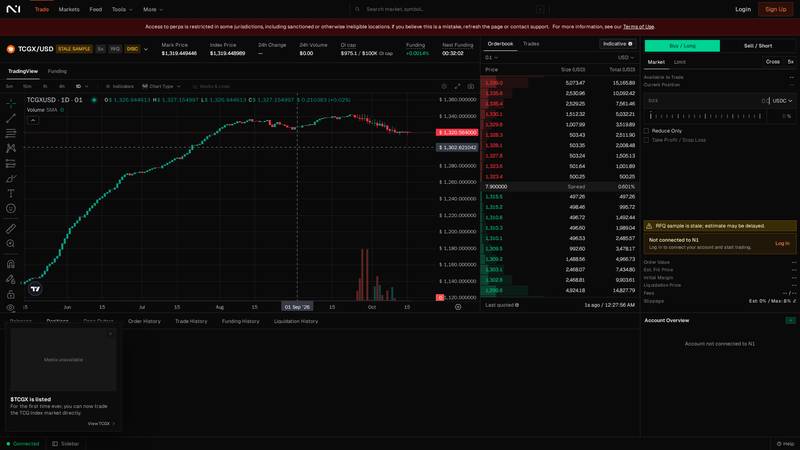This screenshot has width=800, height=450.
Task: Toggle the Sidebar option in status bar
Action: (x=66, y=444)
